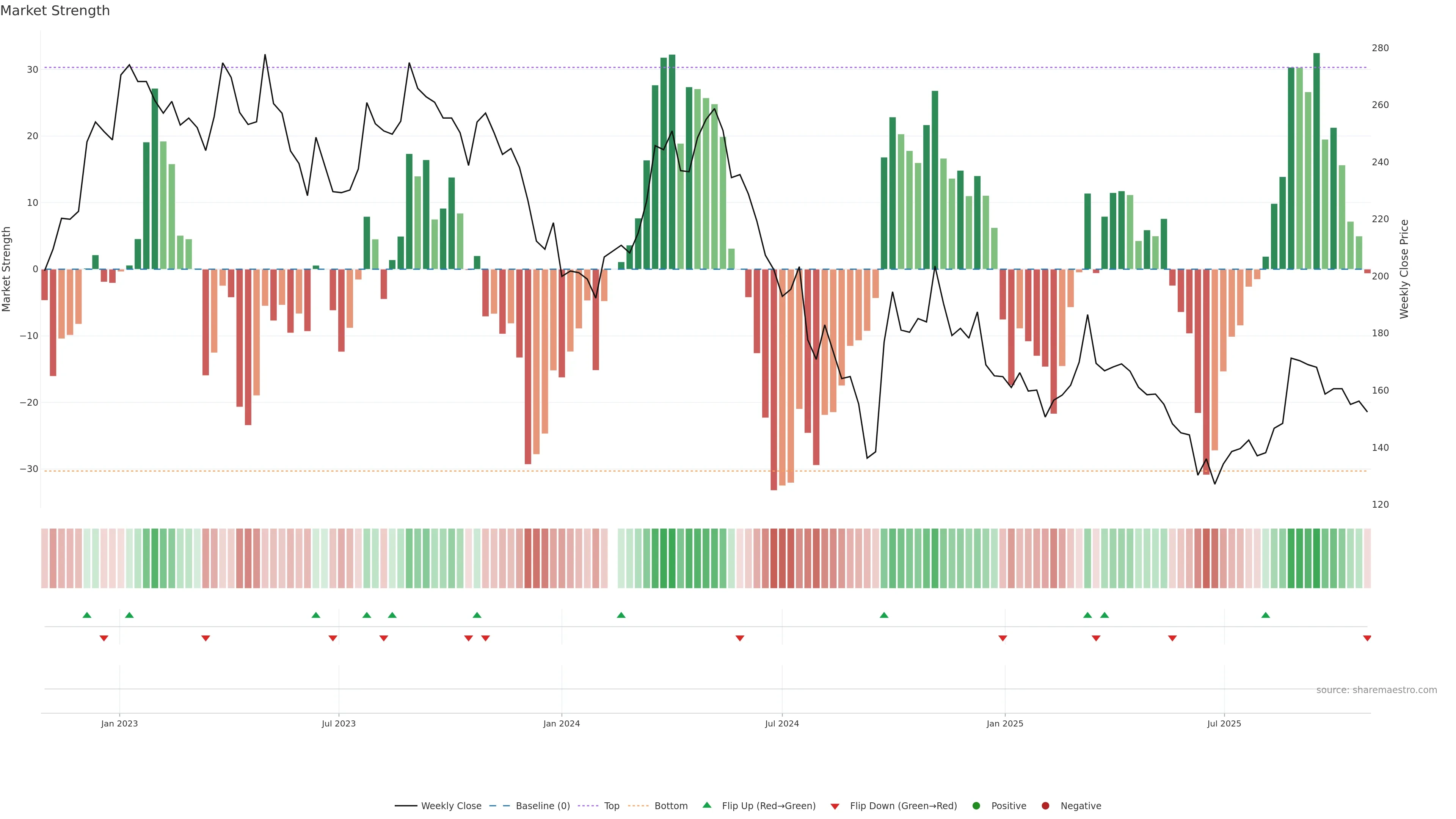Click the green Positive legend circle
The image size is (1456, 819).
[976, 806]
